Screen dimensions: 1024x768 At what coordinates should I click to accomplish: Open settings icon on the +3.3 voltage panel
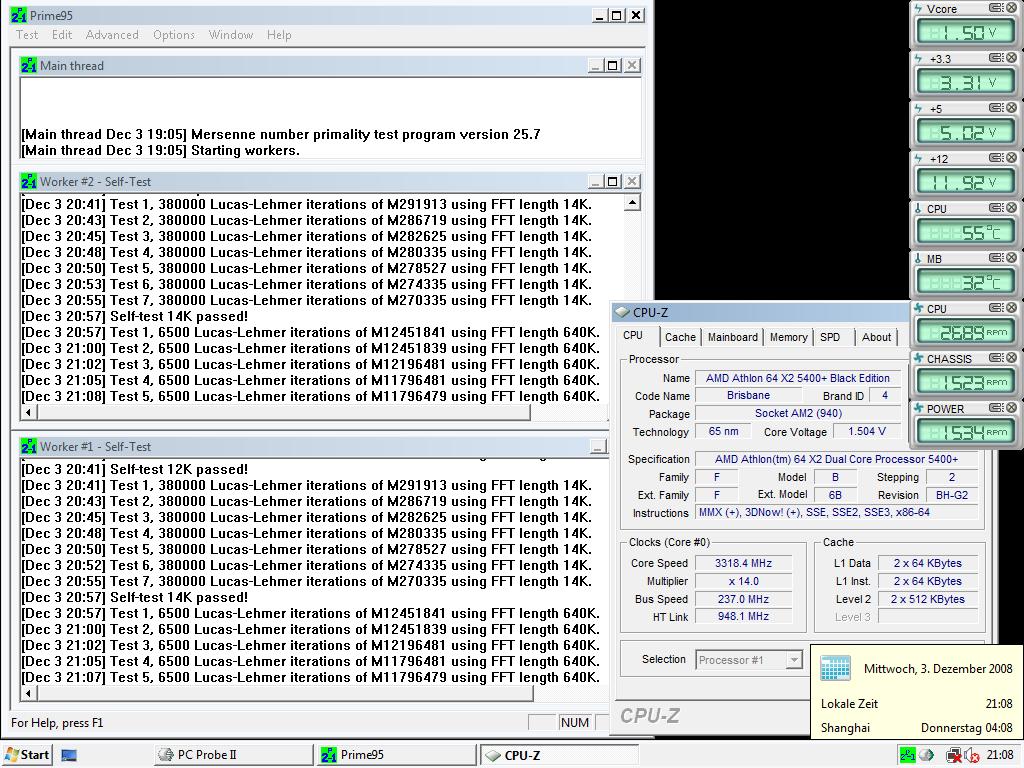click(996, 57)
